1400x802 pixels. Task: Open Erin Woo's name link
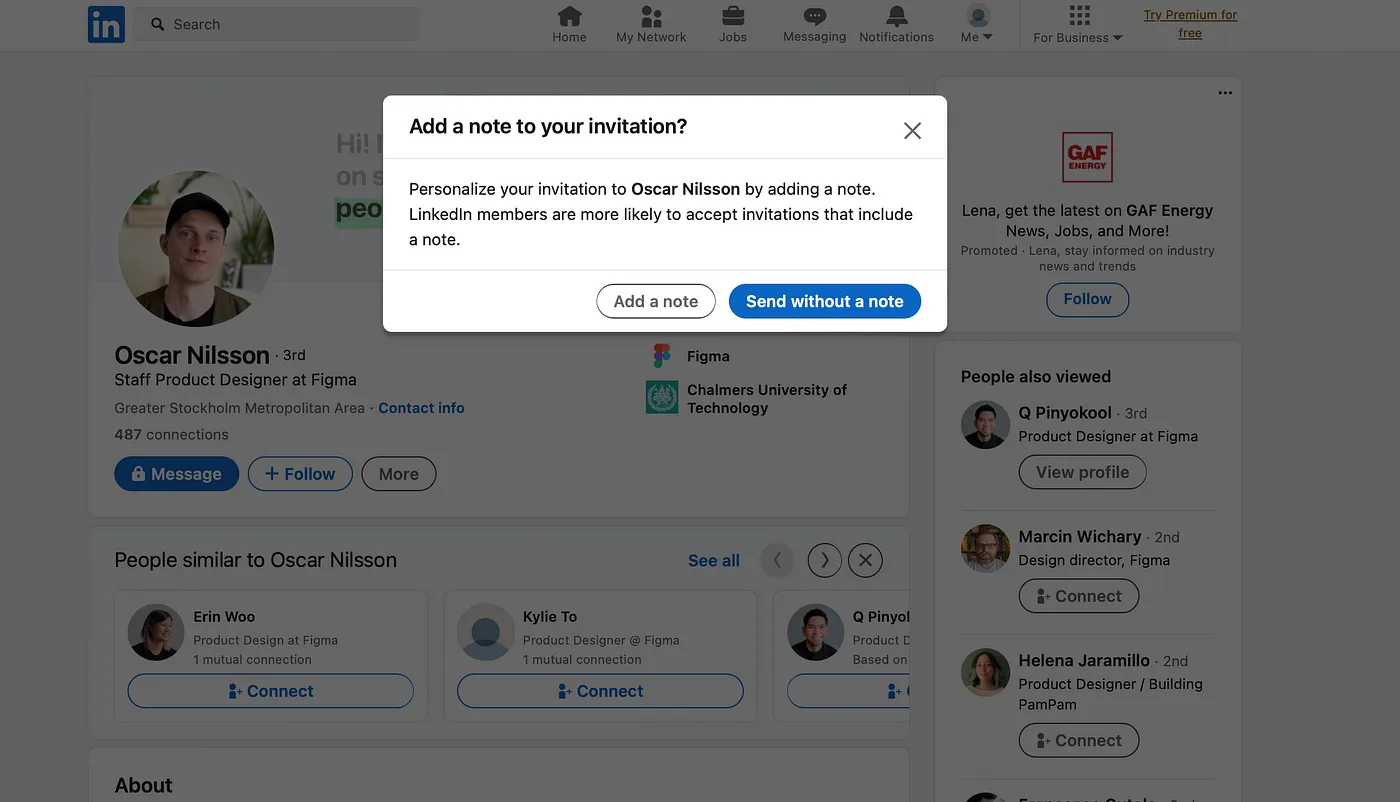tap(224, 616)
